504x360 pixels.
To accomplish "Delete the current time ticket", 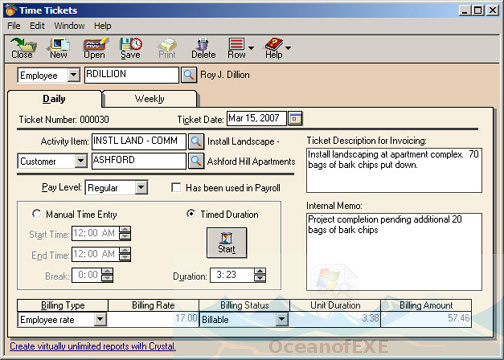I will 203,48.
